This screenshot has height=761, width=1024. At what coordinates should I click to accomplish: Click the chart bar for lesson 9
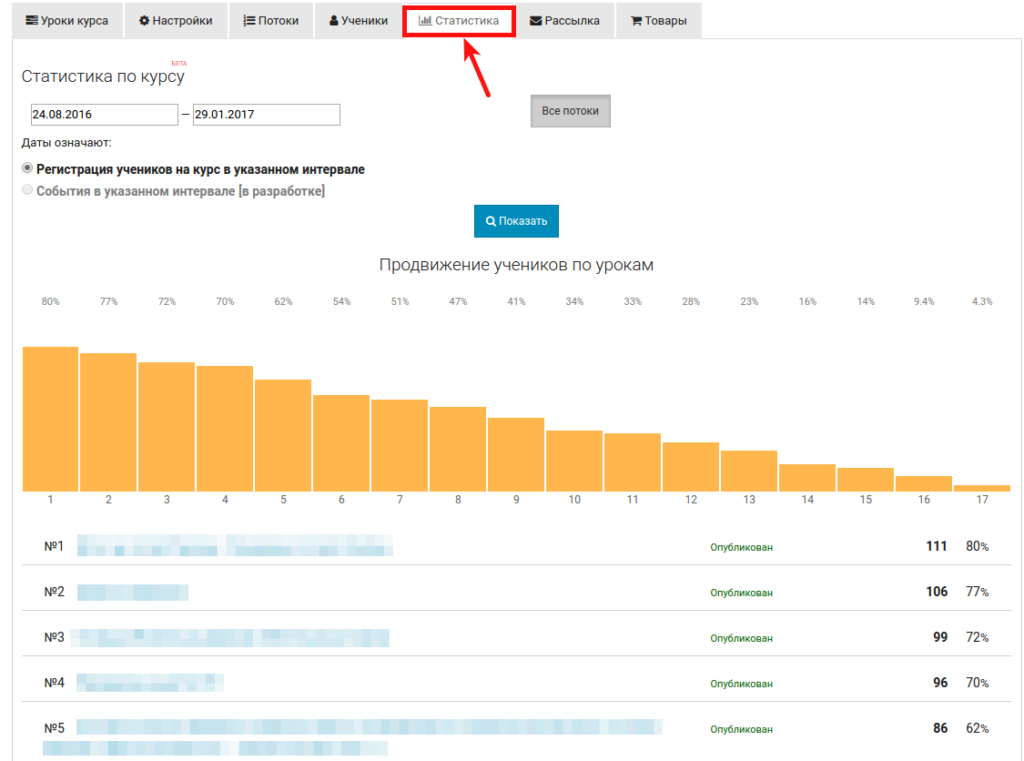516,455
